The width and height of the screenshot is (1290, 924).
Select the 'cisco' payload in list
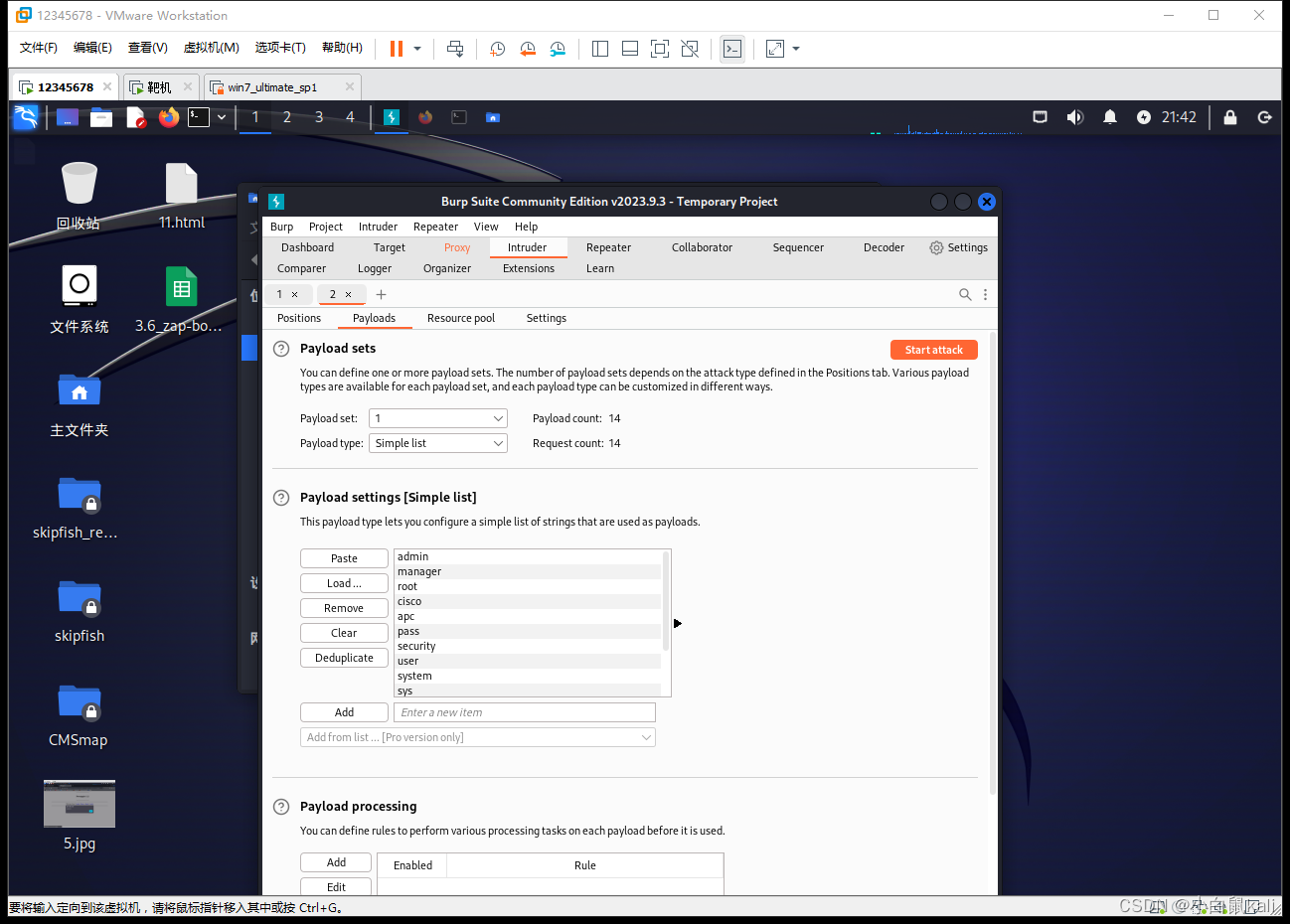click(528, 601)
